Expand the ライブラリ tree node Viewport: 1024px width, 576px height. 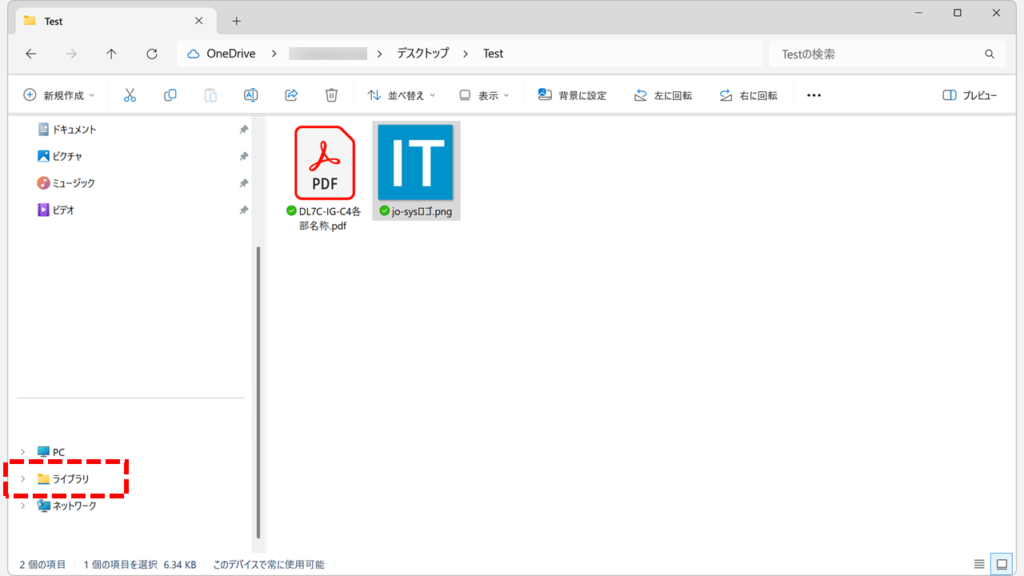[23, 479]
